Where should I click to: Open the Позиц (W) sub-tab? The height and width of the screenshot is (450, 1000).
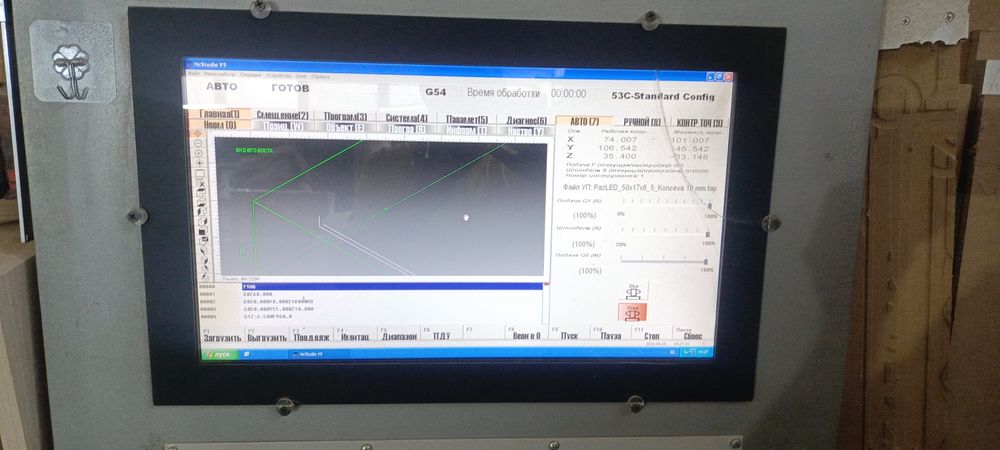pyautogui.click(x=284, y=126)
